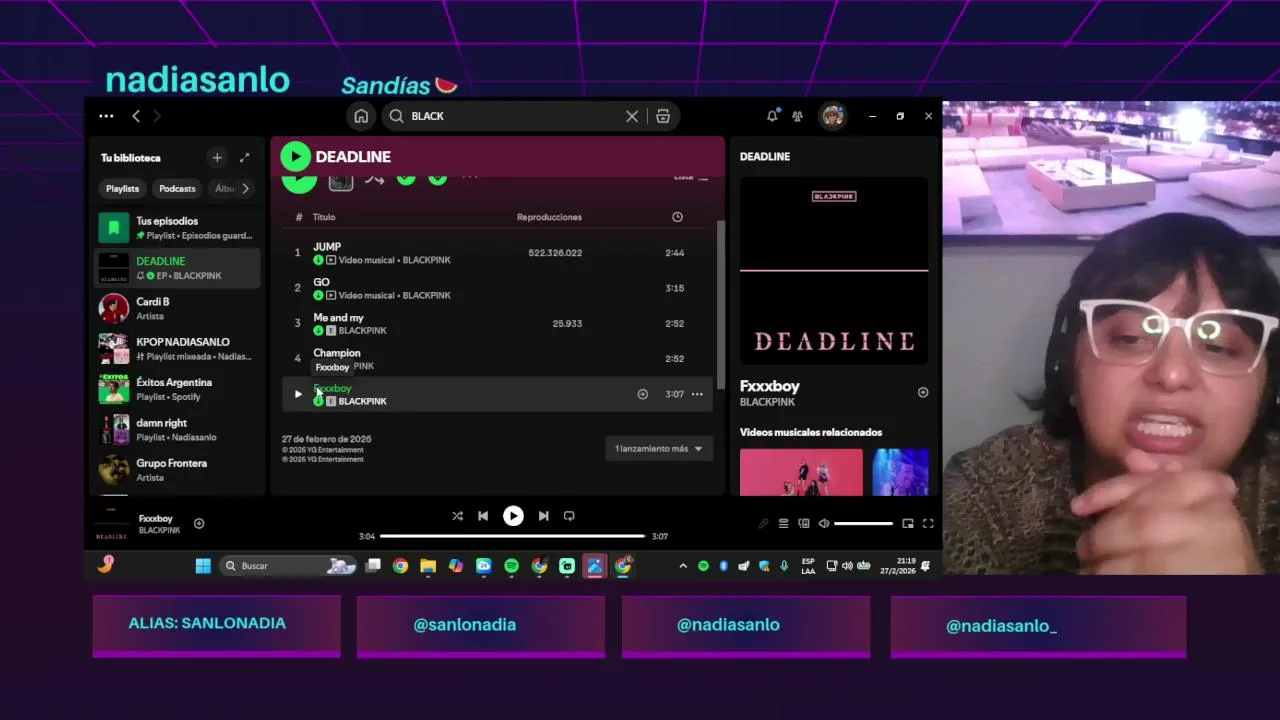Screen dimensions: 1280x720
Task: Add Fxxxboy row to Liked Songs
Action: coord(643,394)
